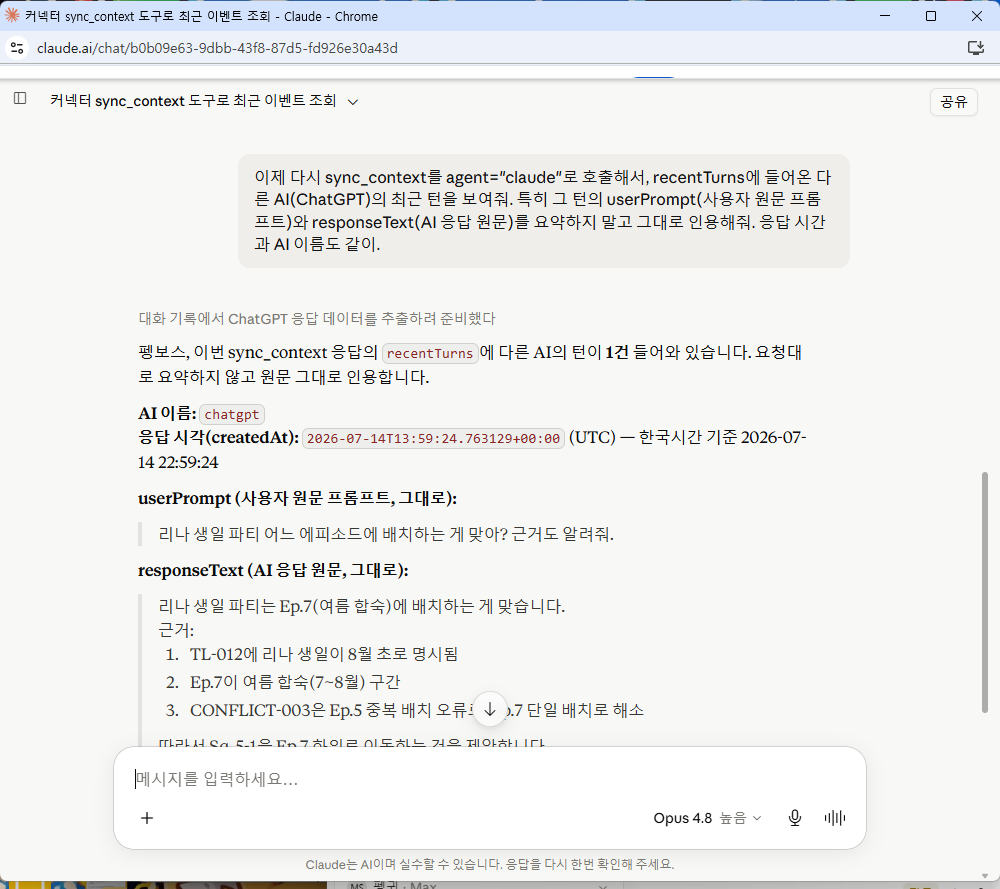Close the Chrome window

(976, 16)
